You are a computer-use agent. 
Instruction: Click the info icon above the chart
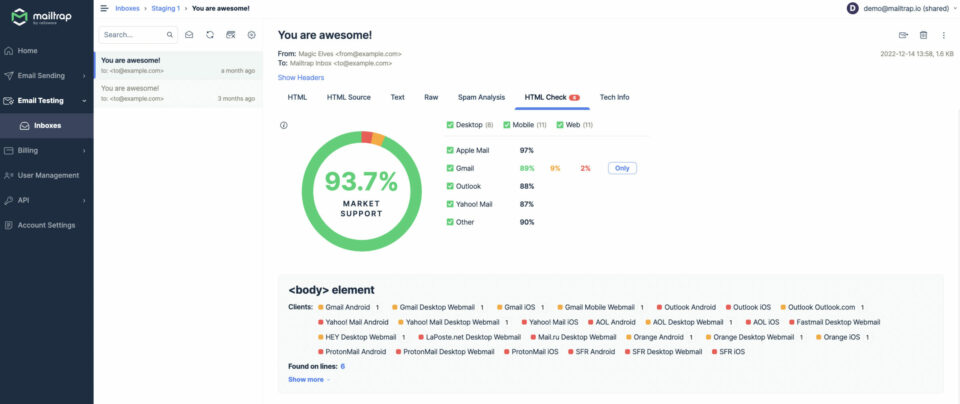(284, 125)
